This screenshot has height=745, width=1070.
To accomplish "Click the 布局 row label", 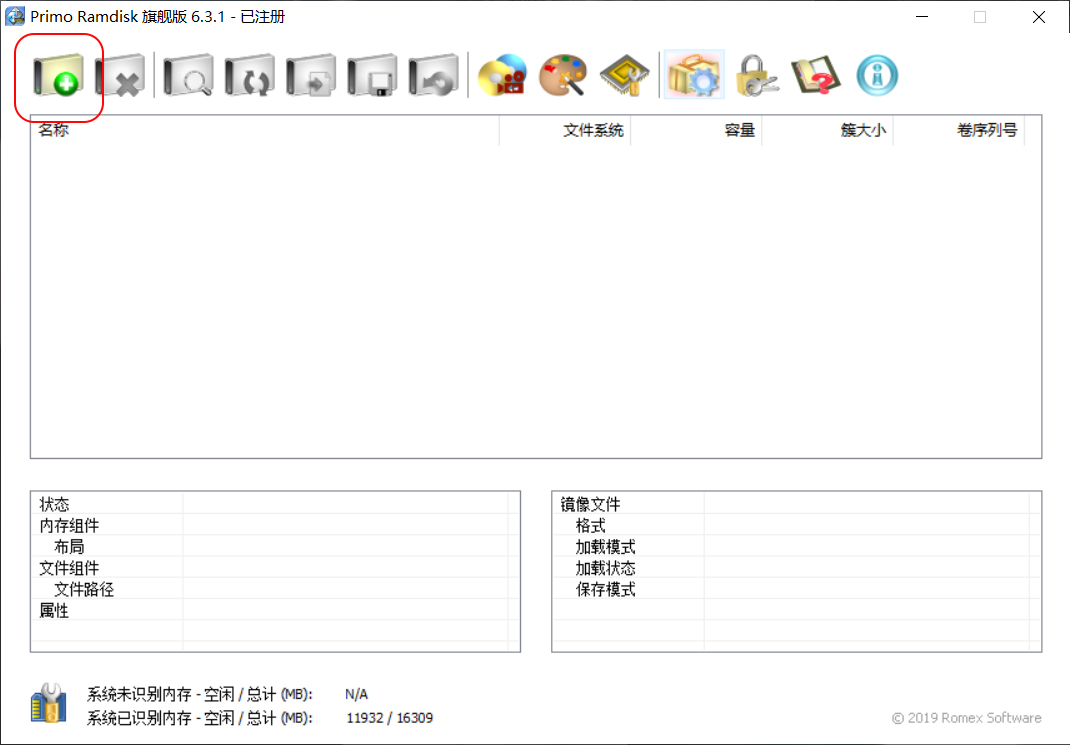I will [69, 546].
